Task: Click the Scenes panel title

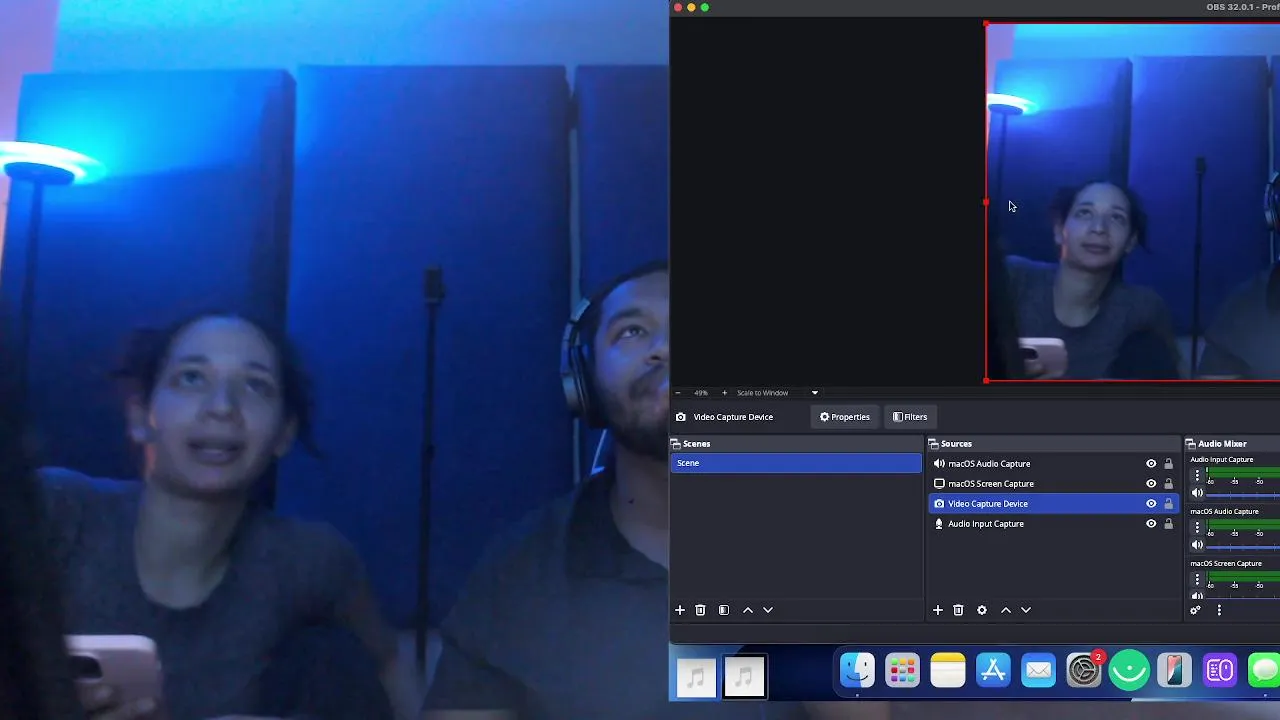Action: pyautogui.click(x=696, y=444)
